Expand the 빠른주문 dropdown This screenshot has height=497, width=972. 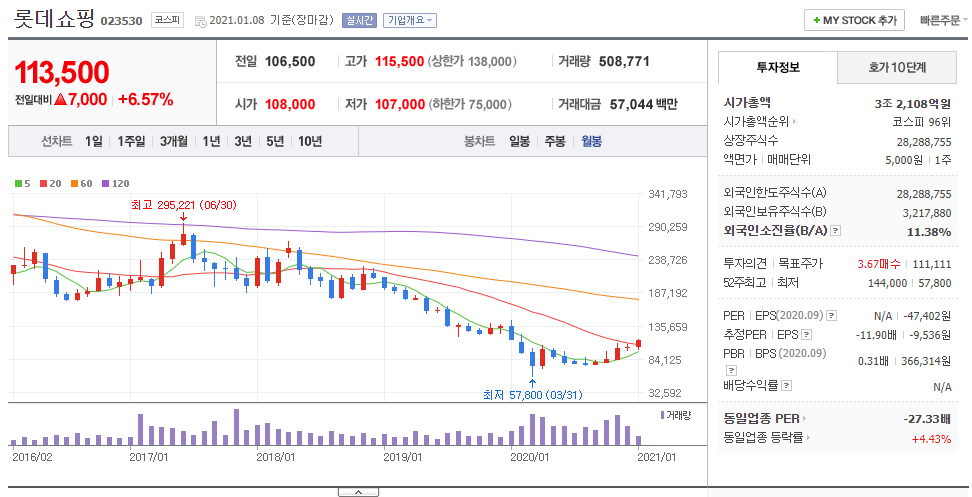pyautogui.click(x=943, y=20)
